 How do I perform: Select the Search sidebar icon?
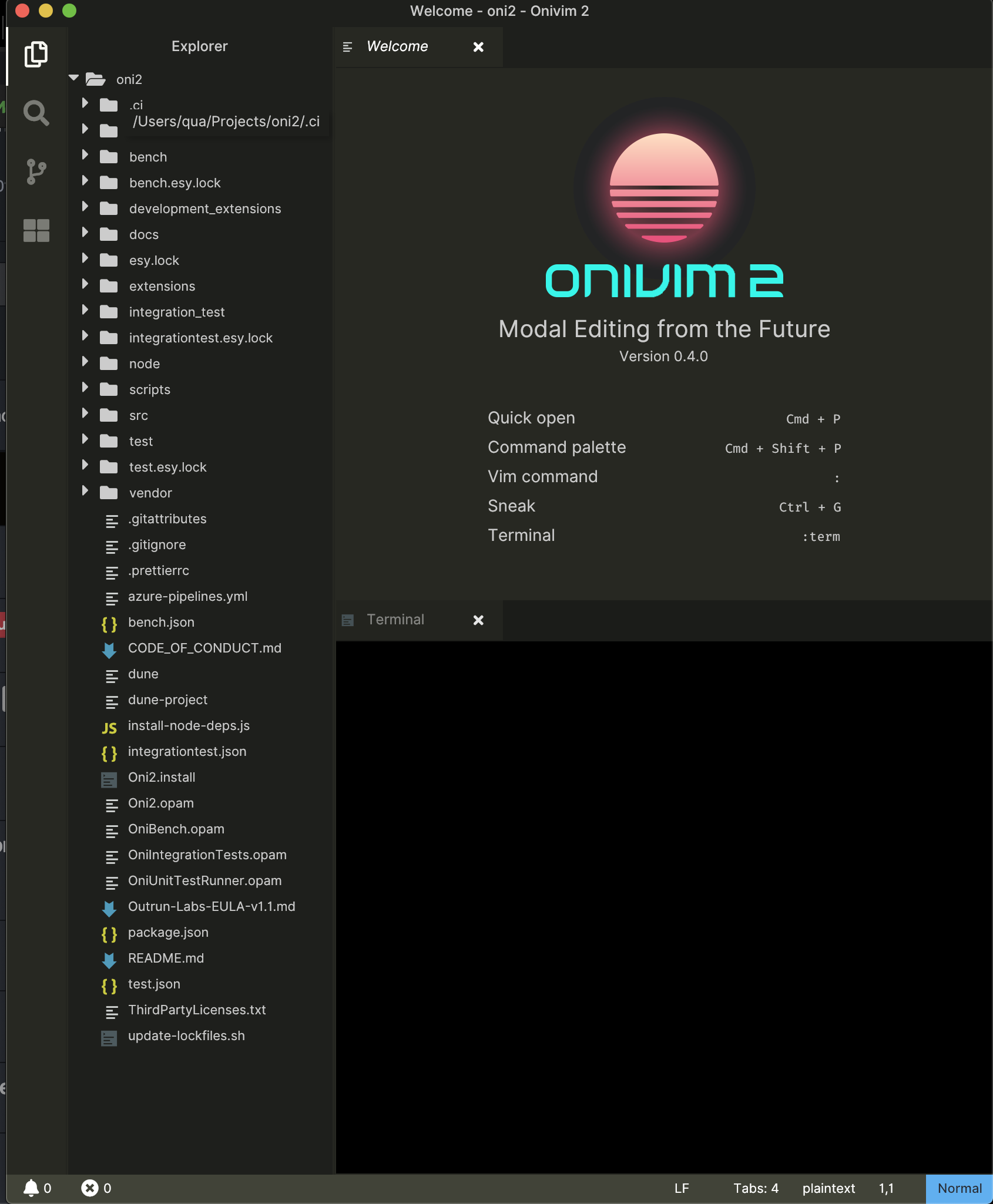coord(37,113)
